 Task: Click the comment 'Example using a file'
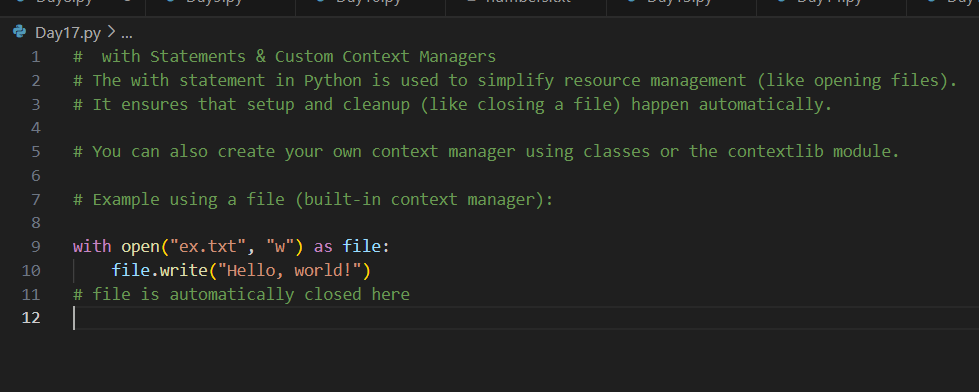coord(313,199)
